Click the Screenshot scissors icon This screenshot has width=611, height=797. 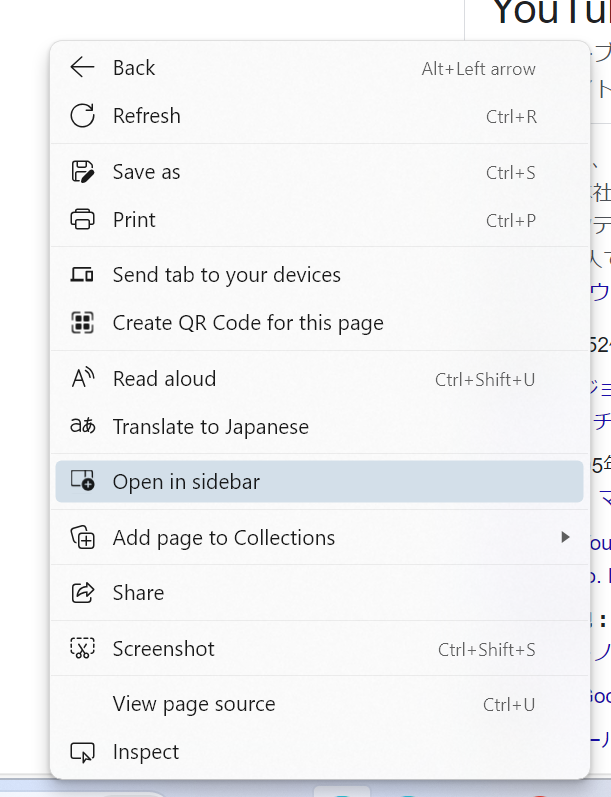pos(82,649)
